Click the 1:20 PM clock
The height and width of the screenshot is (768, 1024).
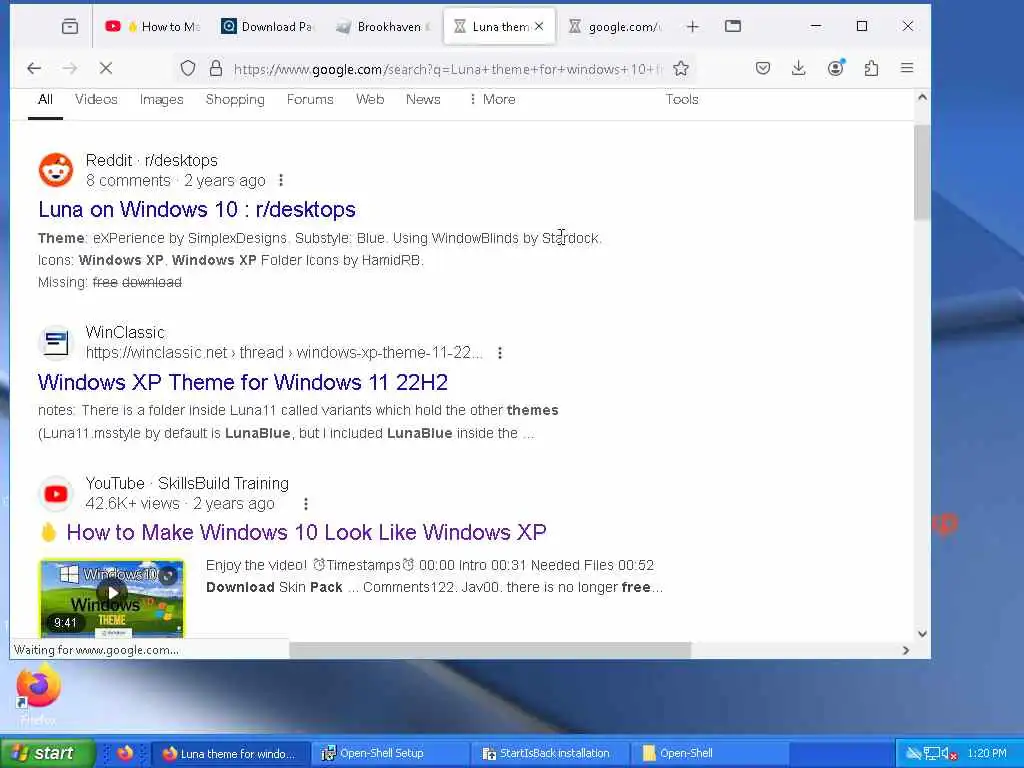(987, 753)
